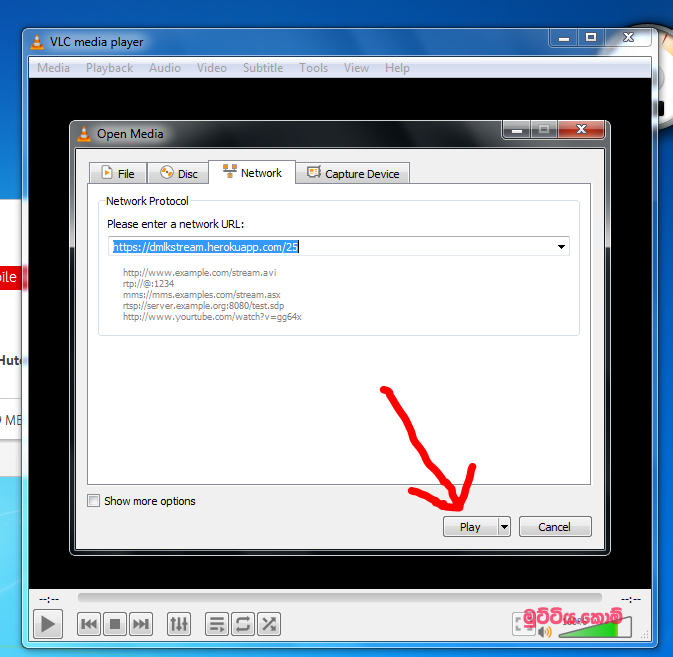Adjust the green volume slider
This screenshot has height=657, width=673.
[595, 627]
